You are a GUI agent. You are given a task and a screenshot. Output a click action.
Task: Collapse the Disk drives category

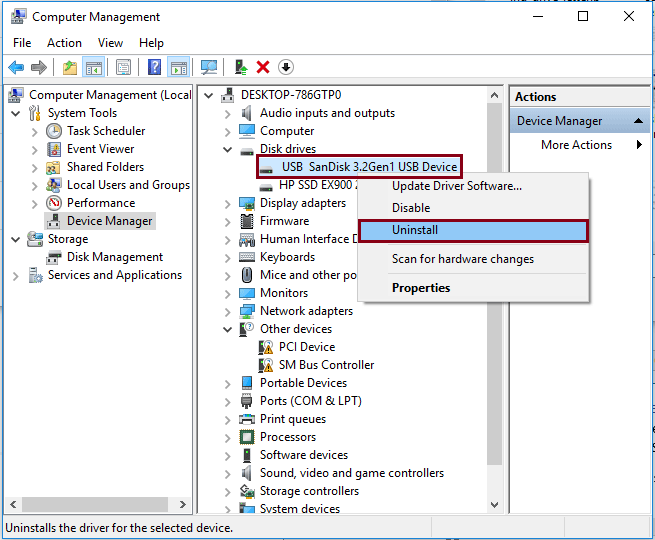228,149
